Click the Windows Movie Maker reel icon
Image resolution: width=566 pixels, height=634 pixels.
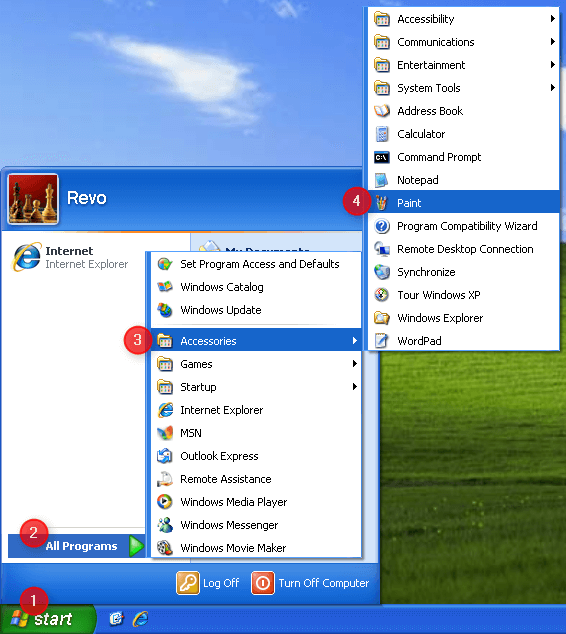(165, 547)
